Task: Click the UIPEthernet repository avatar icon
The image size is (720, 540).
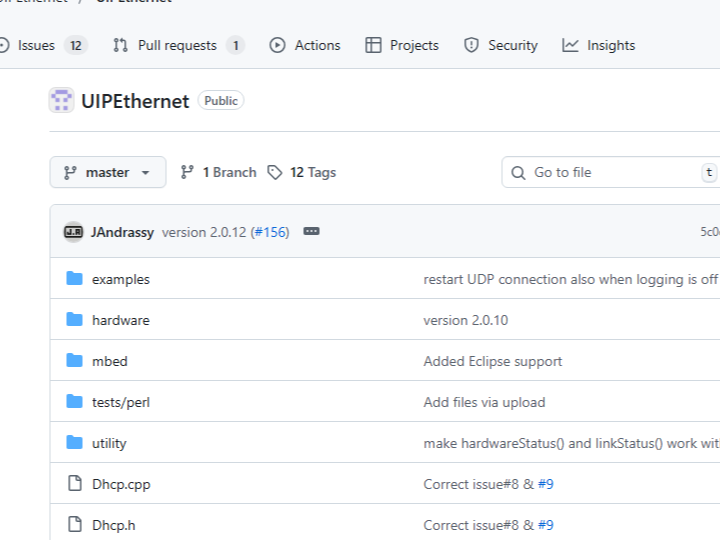Action: coord(61,100)
